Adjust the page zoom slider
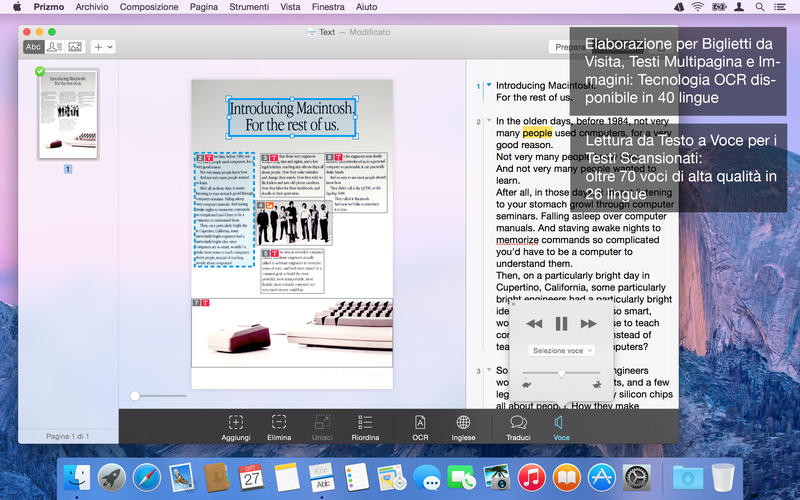 (135, 396)
